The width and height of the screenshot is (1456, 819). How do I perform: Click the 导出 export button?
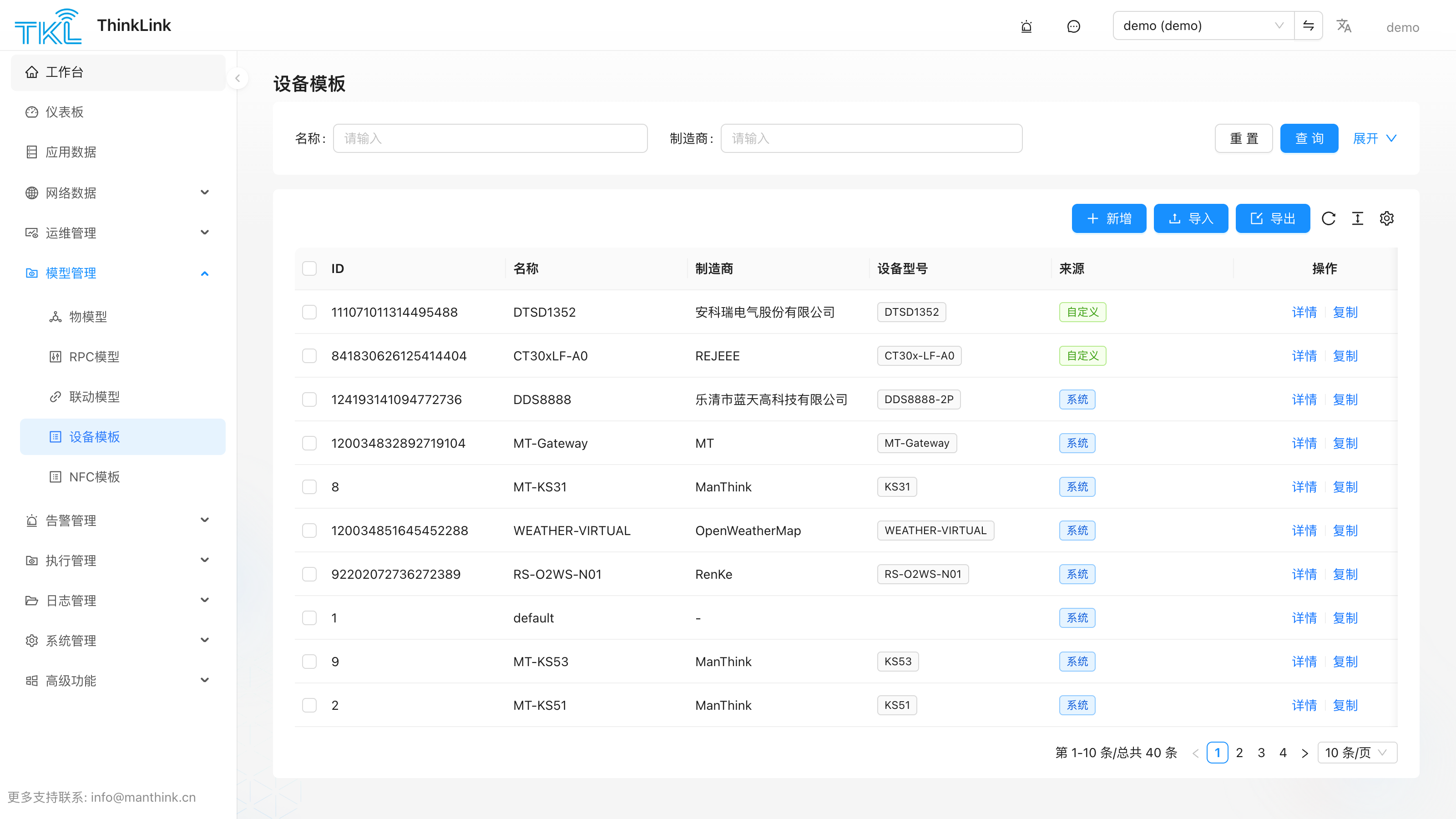click(x=1273, y=218)
